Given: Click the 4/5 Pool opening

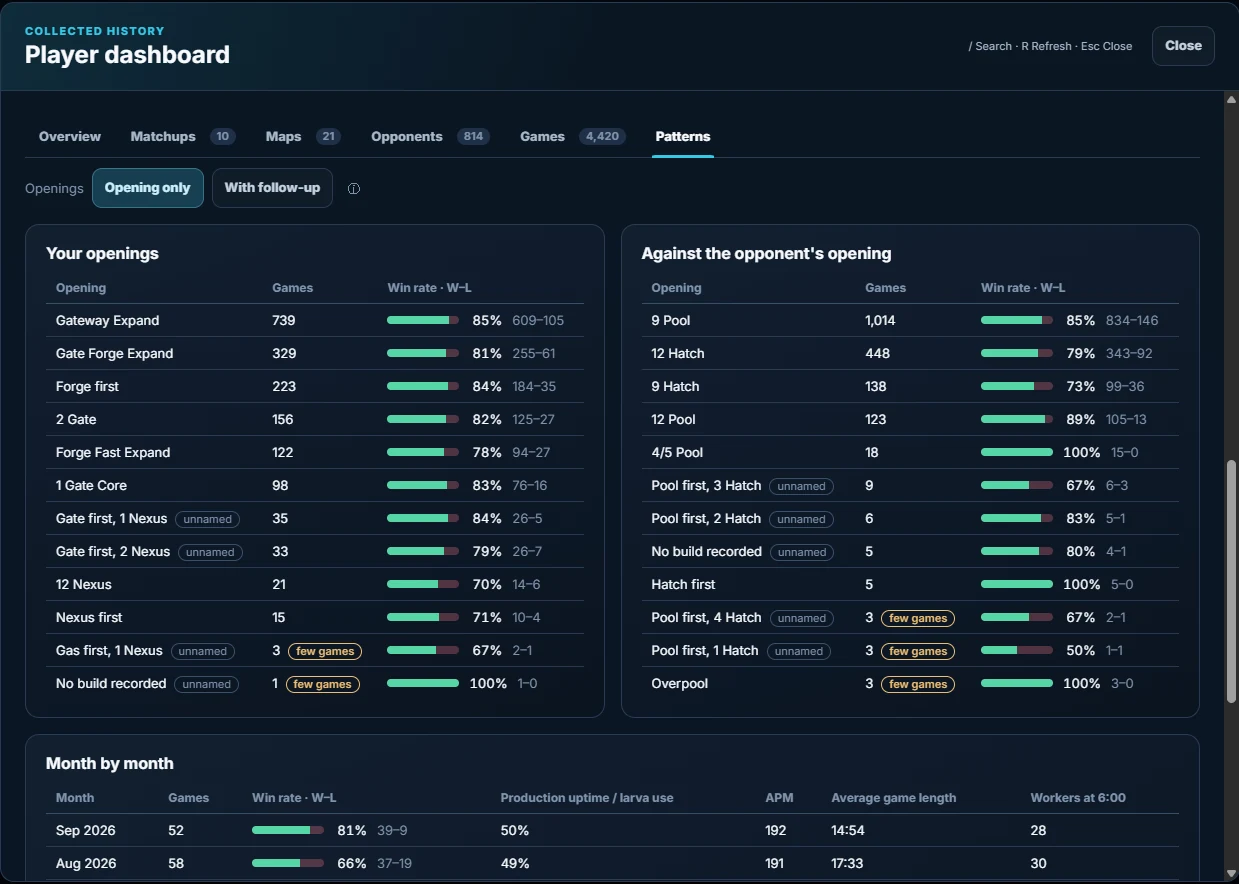Looking at the screenshot, I should click(910, 453).
